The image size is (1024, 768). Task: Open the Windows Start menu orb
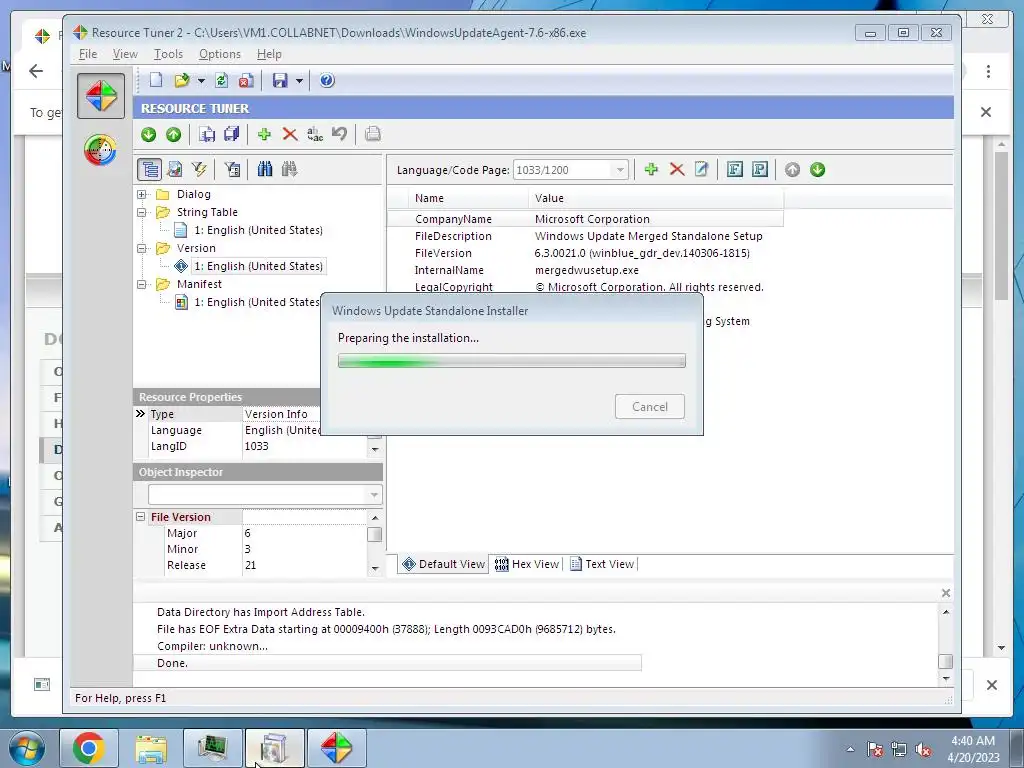[x=27, y=748]
